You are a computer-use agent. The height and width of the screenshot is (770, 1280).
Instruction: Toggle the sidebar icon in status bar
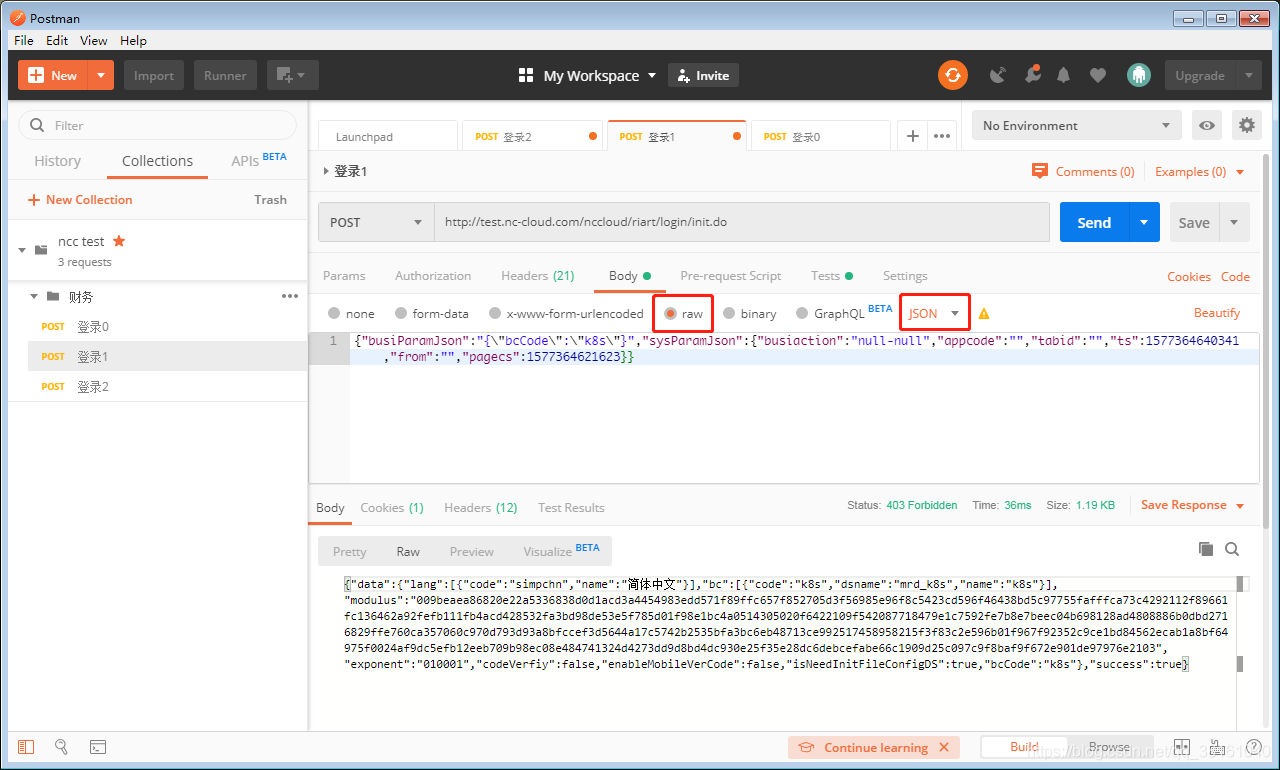[x=26, y=747]
